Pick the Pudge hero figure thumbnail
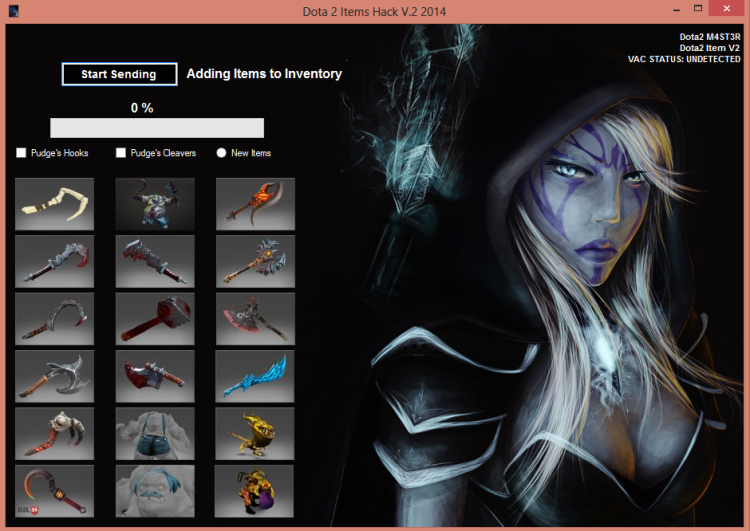The width and height of the screenshot is (750, 531). click(155, 204)
